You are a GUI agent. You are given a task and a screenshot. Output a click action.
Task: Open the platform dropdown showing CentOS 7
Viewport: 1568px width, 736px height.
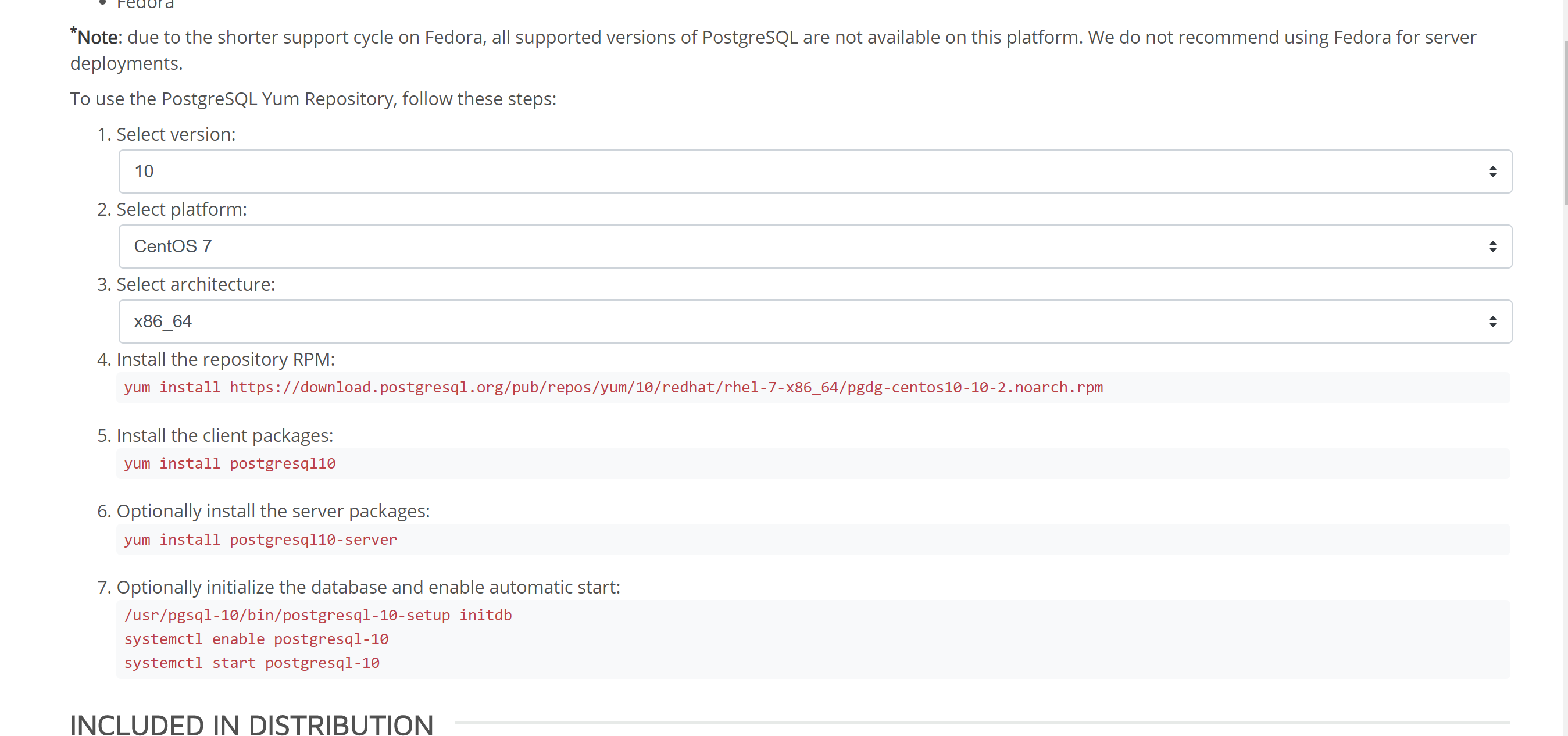[x=815, y=246]
